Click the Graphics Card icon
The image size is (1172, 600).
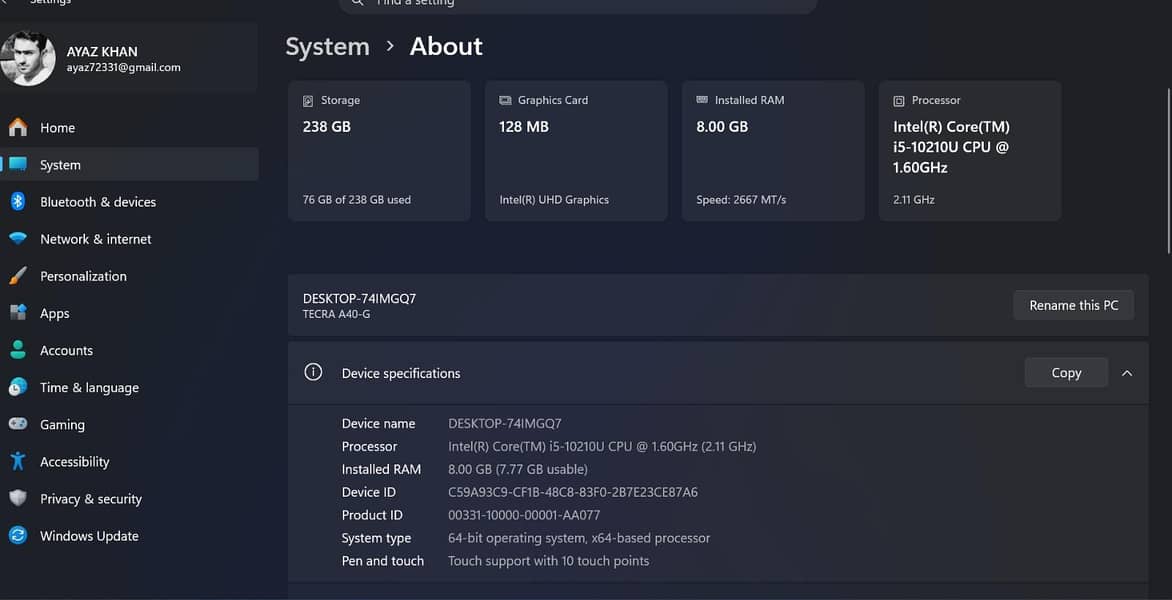(x=505, y=100)
